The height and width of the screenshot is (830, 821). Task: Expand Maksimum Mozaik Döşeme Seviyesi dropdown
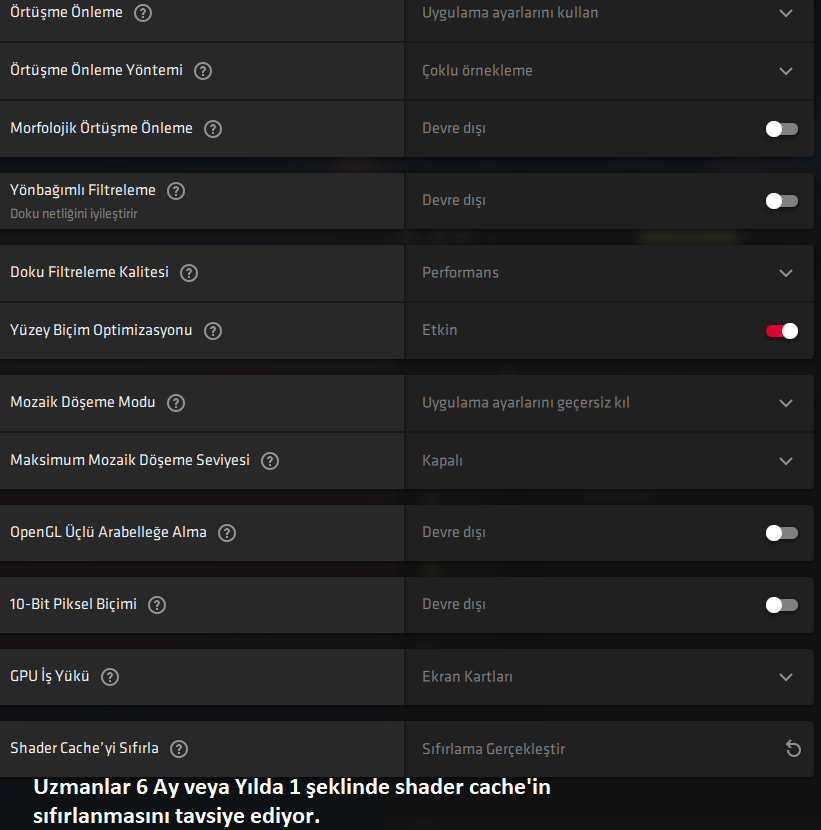pos(609,461)
